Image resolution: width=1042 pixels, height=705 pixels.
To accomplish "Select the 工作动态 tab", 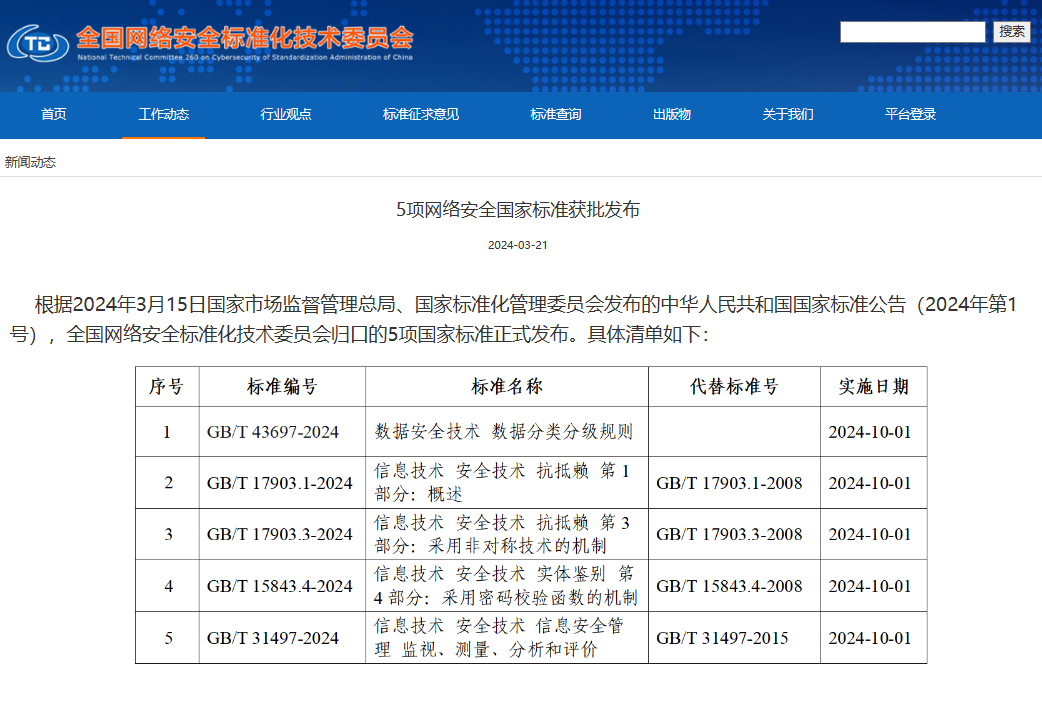I will pos(163,114).
